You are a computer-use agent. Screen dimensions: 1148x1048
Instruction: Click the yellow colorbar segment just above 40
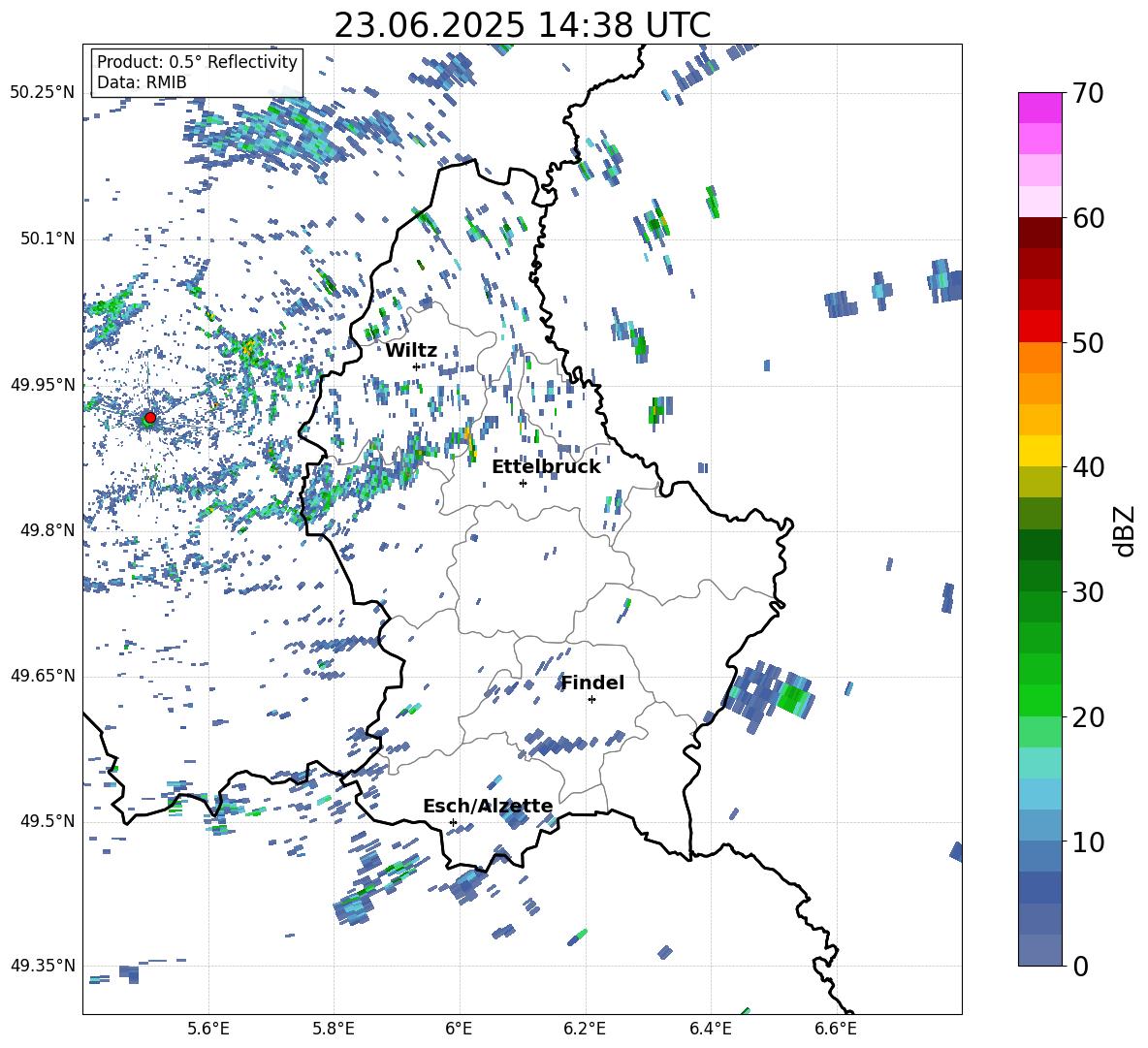coord(1039,451)
